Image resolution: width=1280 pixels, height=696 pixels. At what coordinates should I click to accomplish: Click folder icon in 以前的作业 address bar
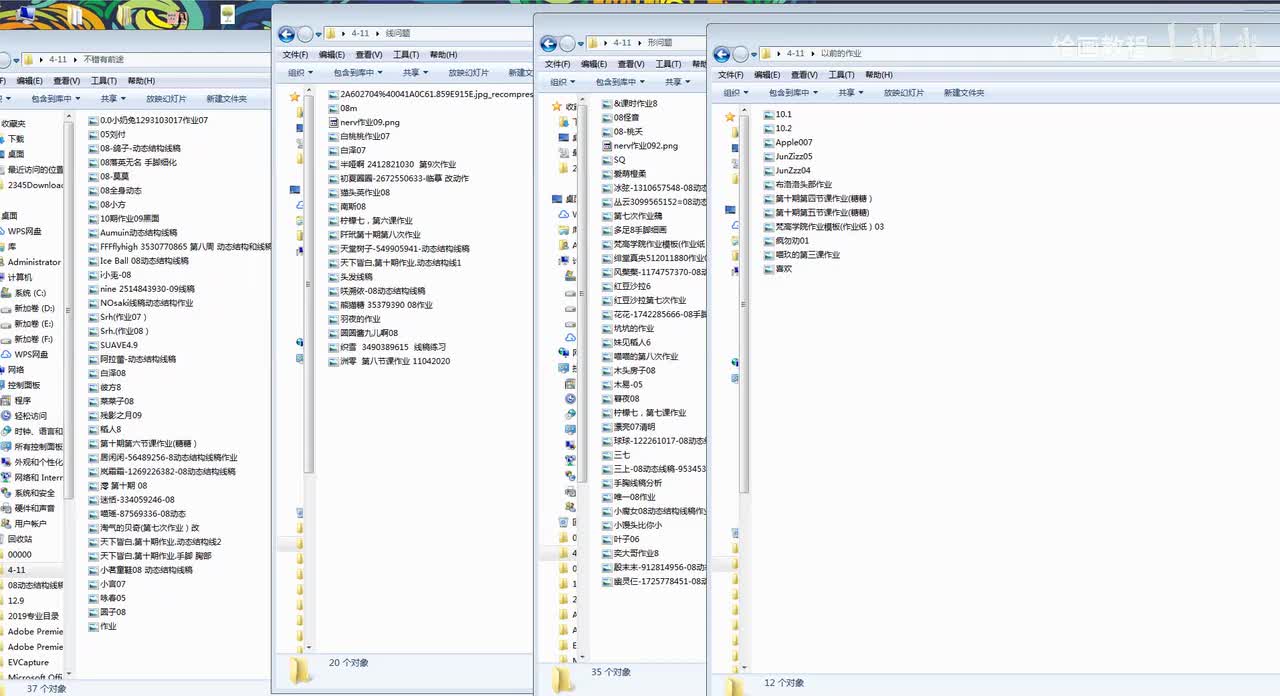(x=766, y=54)
